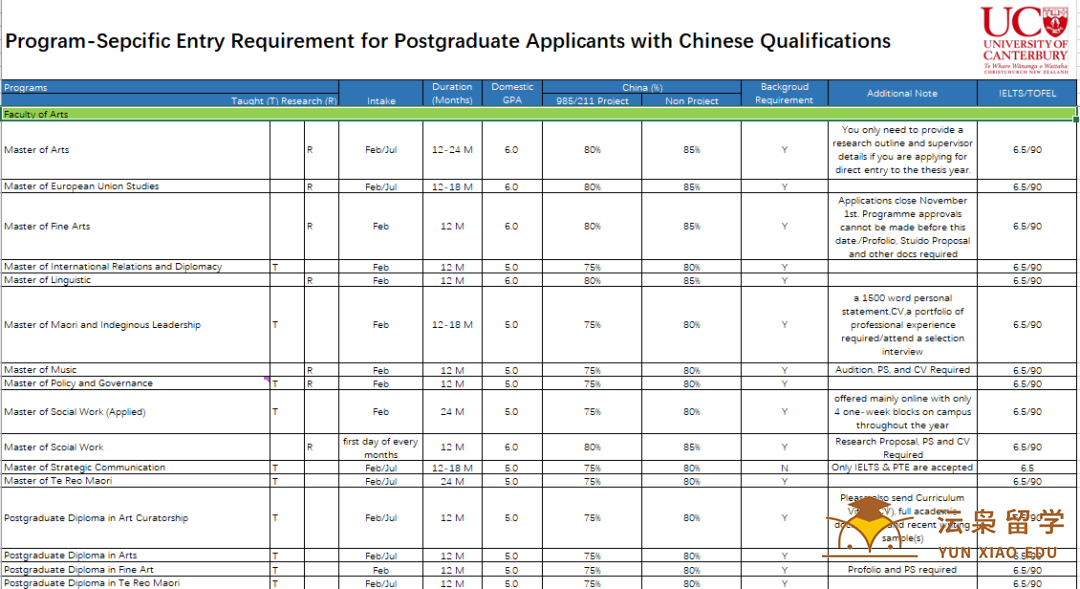Select Only IELTS & PTE are accepted note
Viewport: 1080px width, 589px height.
coord(902,467)
